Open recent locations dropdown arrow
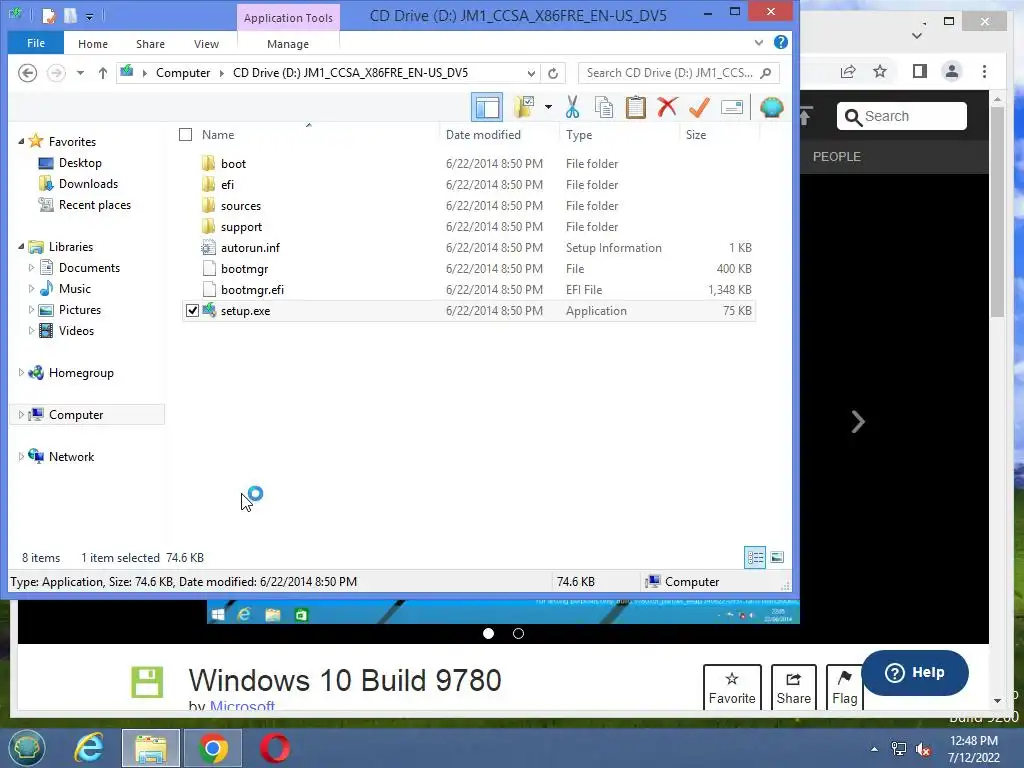Viewport: 1024px width, 768px height. (x=80, y=73)
